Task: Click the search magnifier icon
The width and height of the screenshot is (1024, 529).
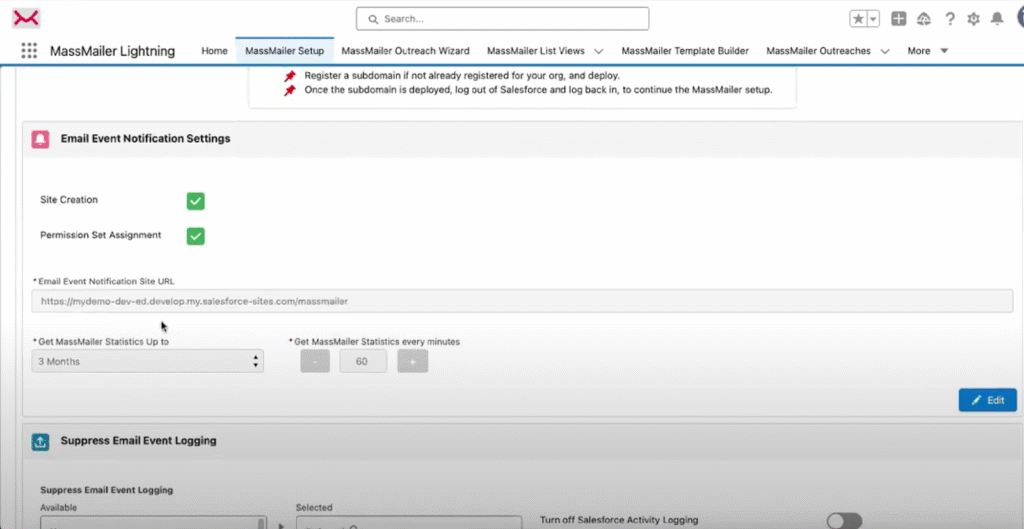Action: tap(374, 19)
